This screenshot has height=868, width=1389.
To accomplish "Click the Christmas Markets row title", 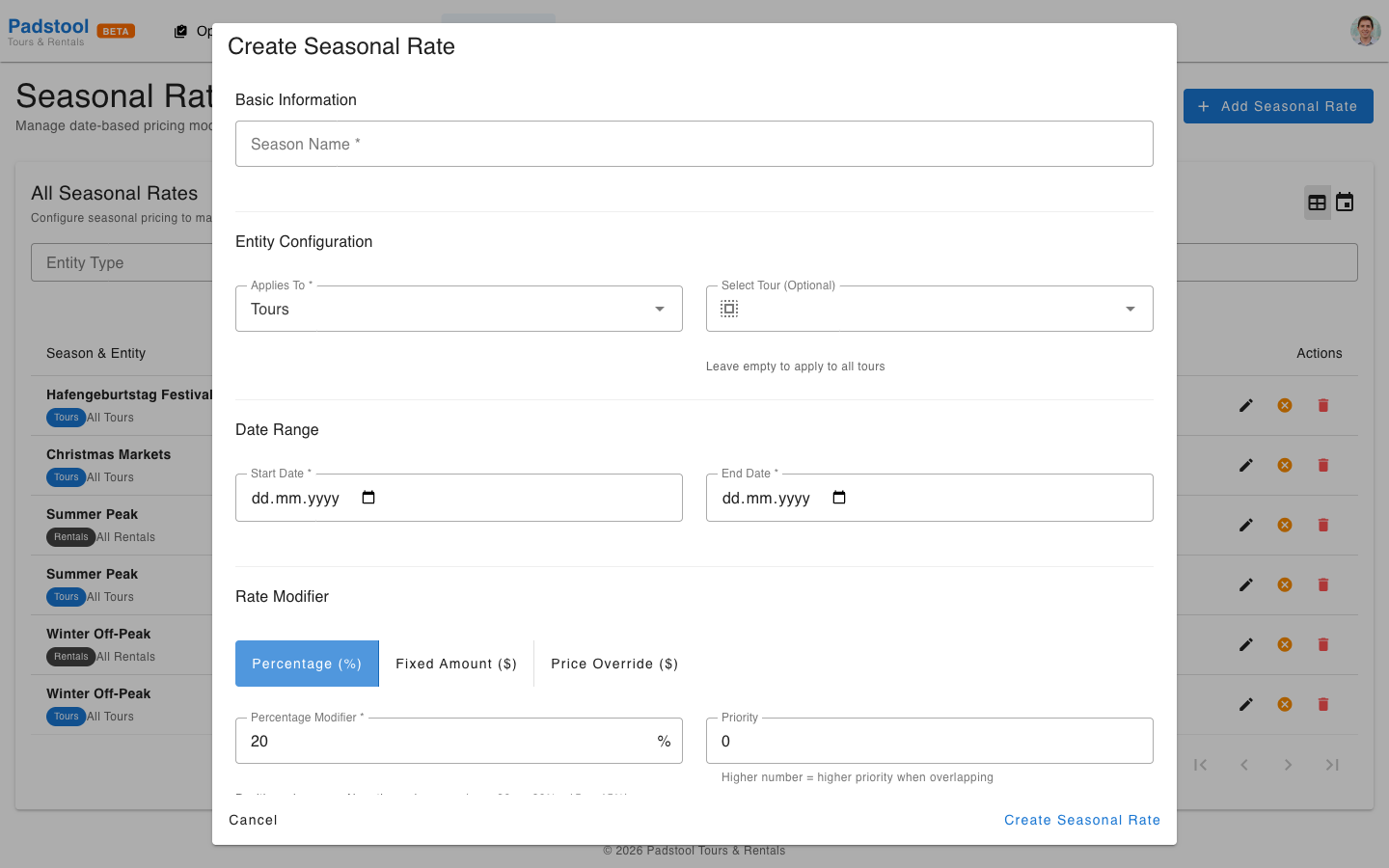I will tap(109, 454).
